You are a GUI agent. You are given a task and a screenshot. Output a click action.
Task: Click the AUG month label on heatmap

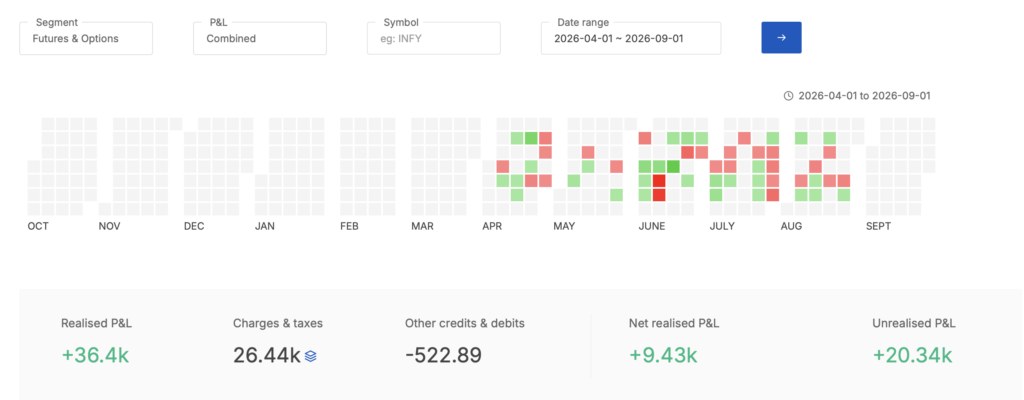pyautogui.click(x=792, y=226)
